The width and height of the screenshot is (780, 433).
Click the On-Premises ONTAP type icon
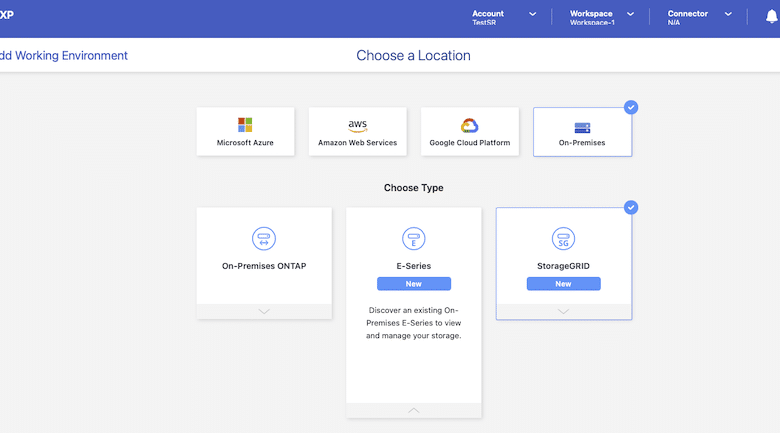(x=264, y=238)
